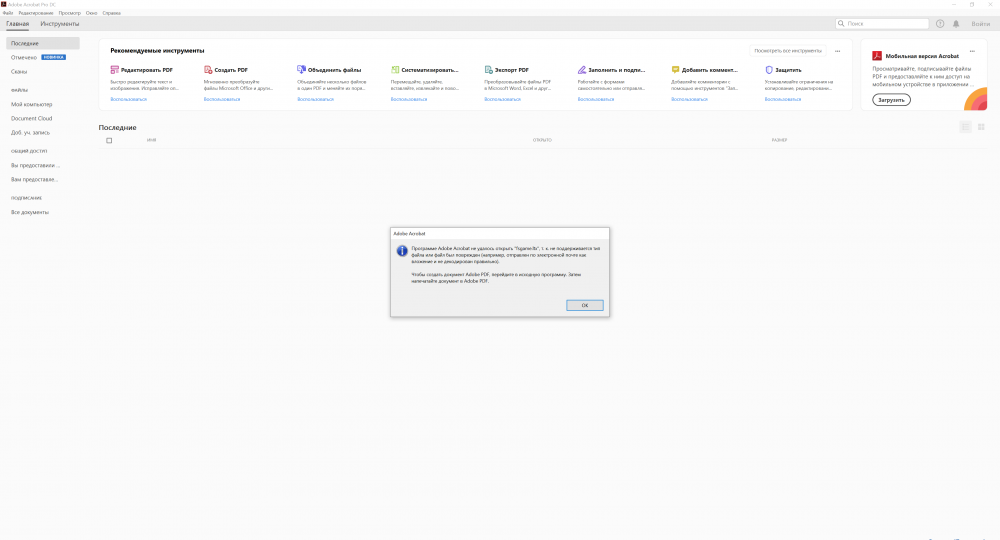Click the red Acrobat logo in mobile card
The width and height of the screenshot is (1000, 540).
coord(877,56)
